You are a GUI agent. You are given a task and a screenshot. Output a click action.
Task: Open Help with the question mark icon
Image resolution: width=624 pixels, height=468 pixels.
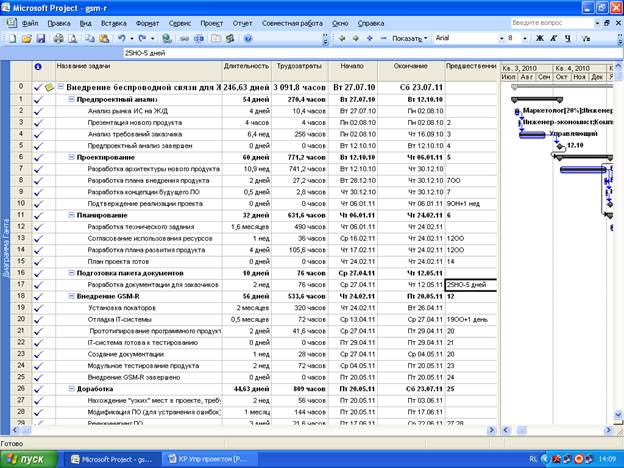247,38
